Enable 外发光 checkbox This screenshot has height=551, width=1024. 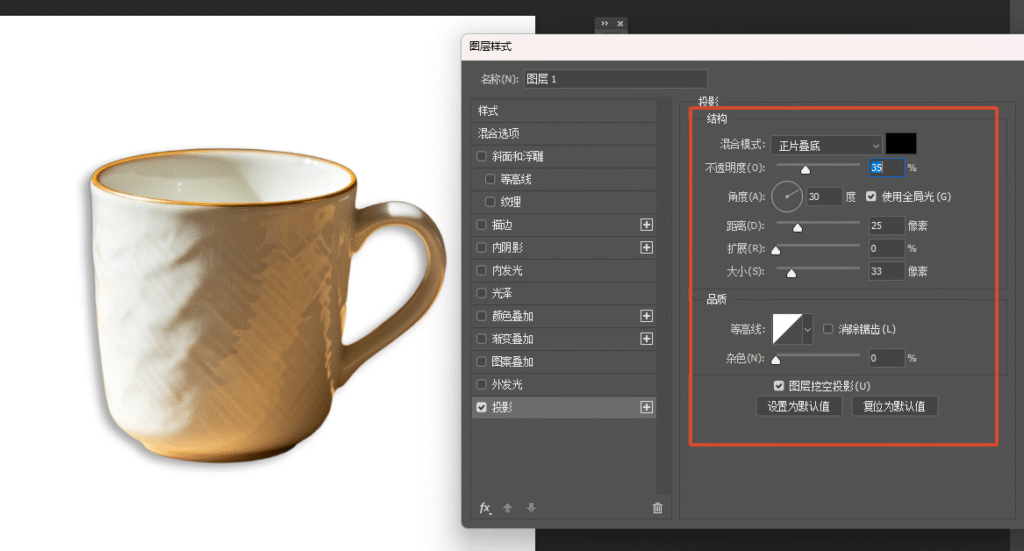click(481, 385)
